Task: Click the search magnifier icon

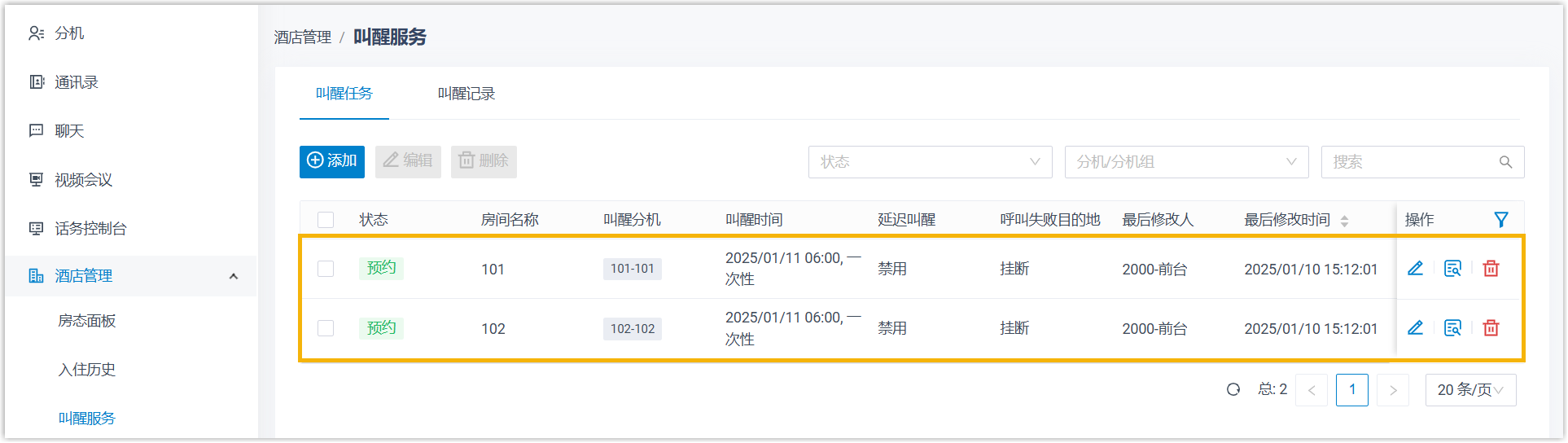Action: tap(1505, 162)
